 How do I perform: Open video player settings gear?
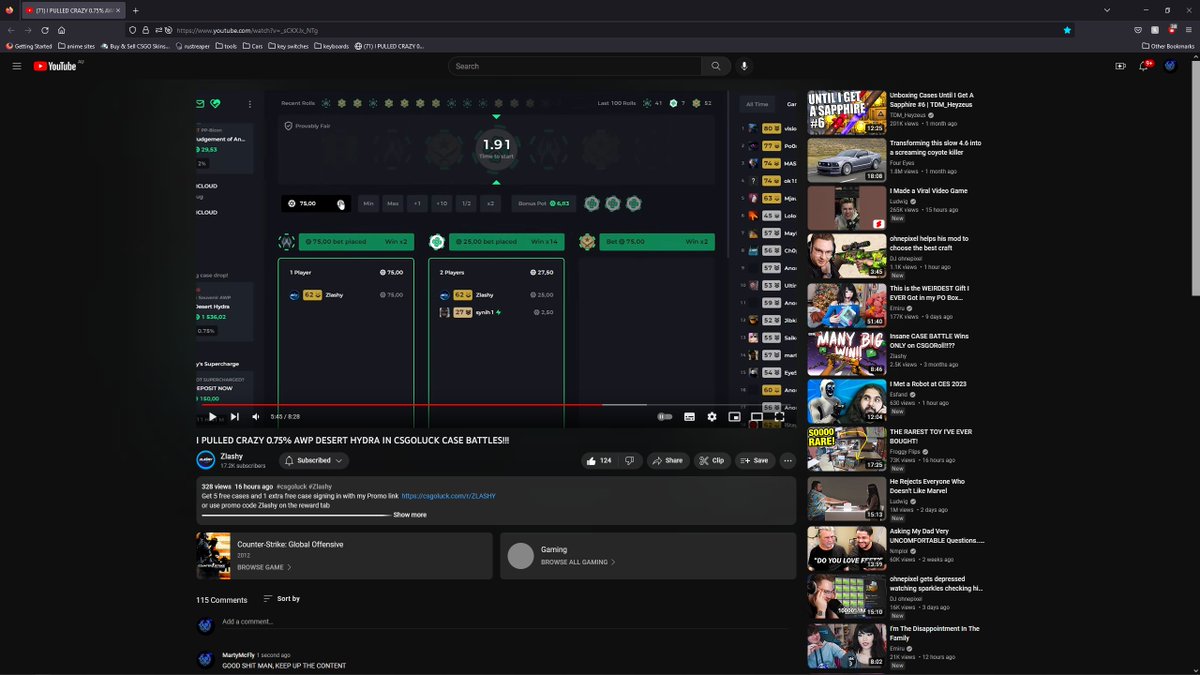coord(712,417)
